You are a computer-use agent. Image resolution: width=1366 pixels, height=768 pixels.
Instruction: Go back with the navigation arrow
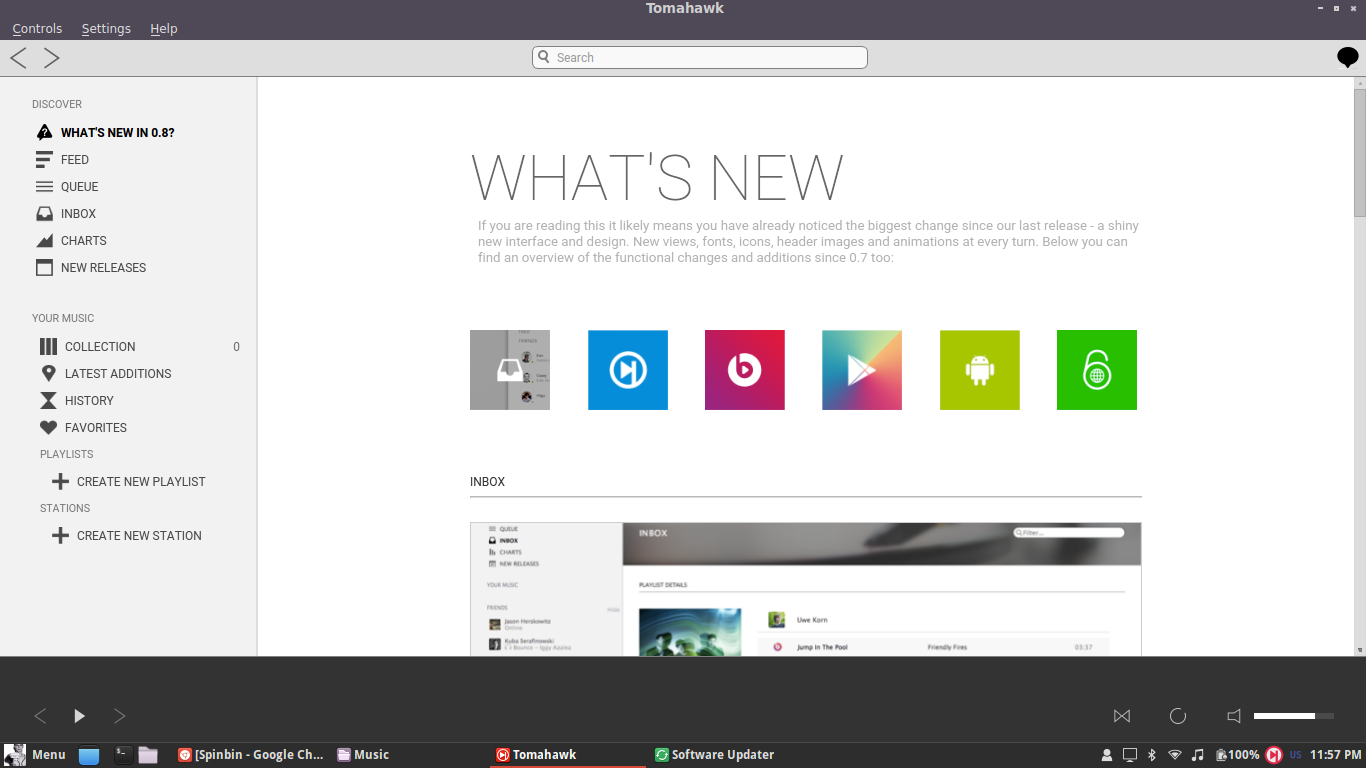pyautogui.click(x=18, y=58)
